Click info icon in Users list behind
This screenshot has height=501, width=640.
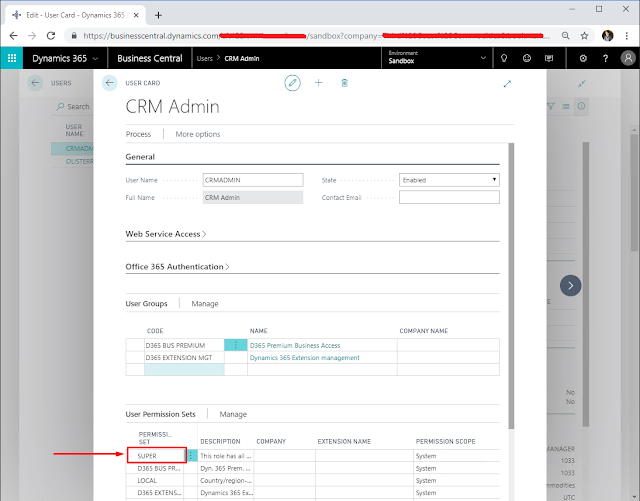(581, 106)
